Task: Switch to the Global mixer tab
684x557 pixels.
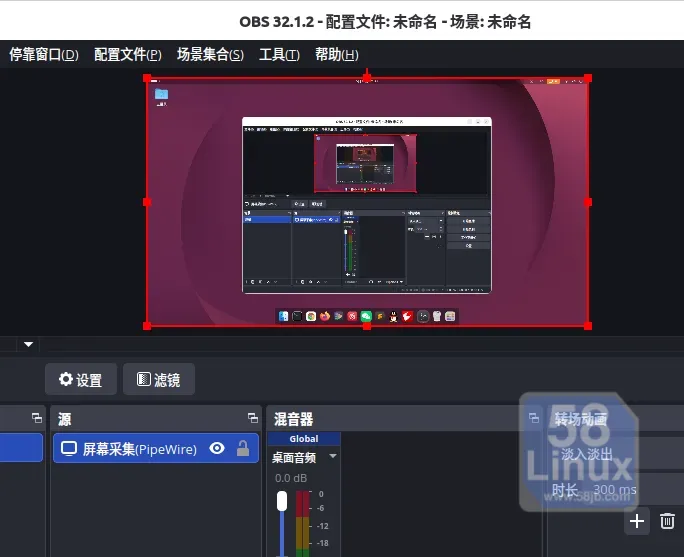Action: coord(304,439)
